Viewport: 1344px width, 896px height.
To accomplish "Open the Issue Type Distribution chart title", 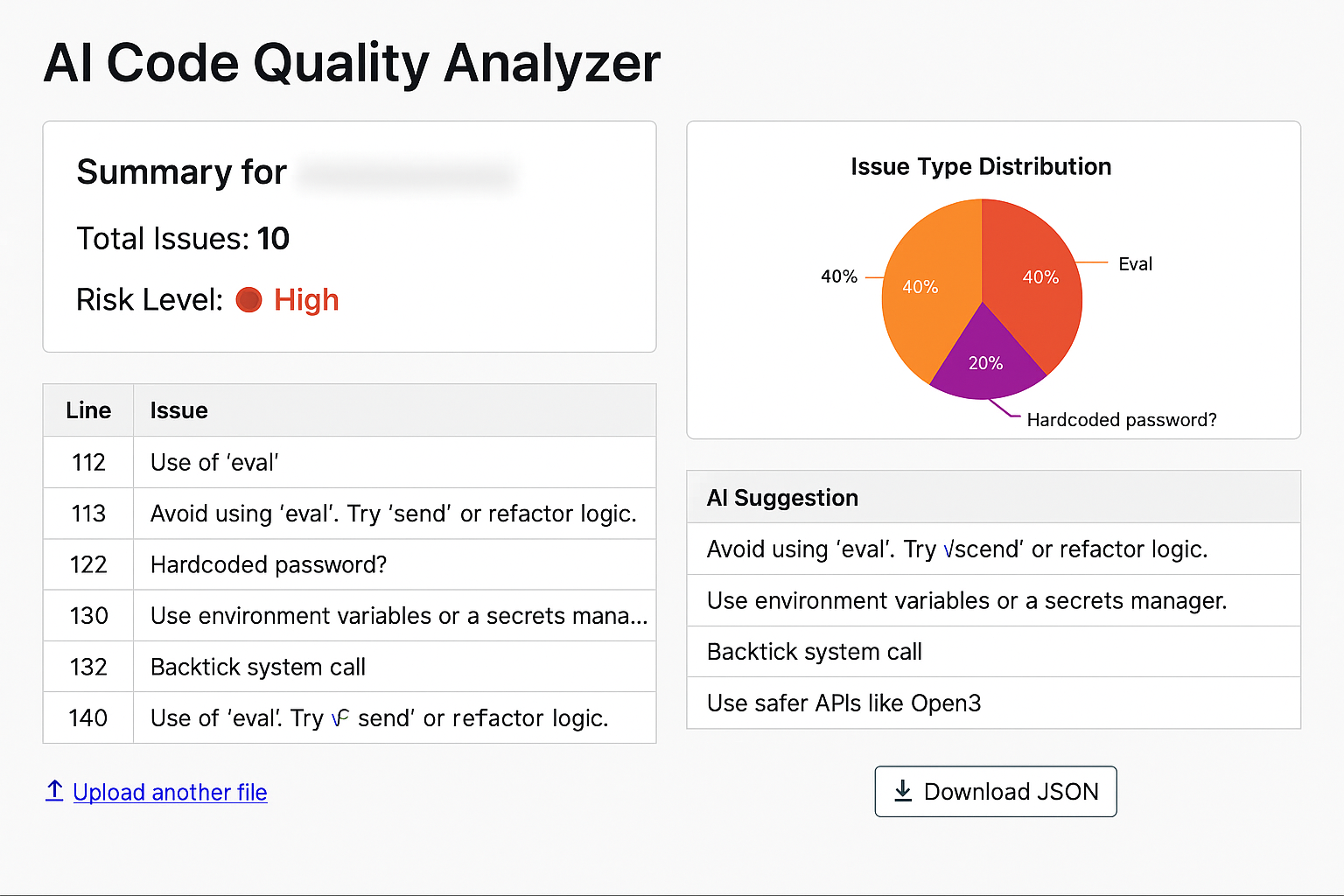I will point(981,166).
